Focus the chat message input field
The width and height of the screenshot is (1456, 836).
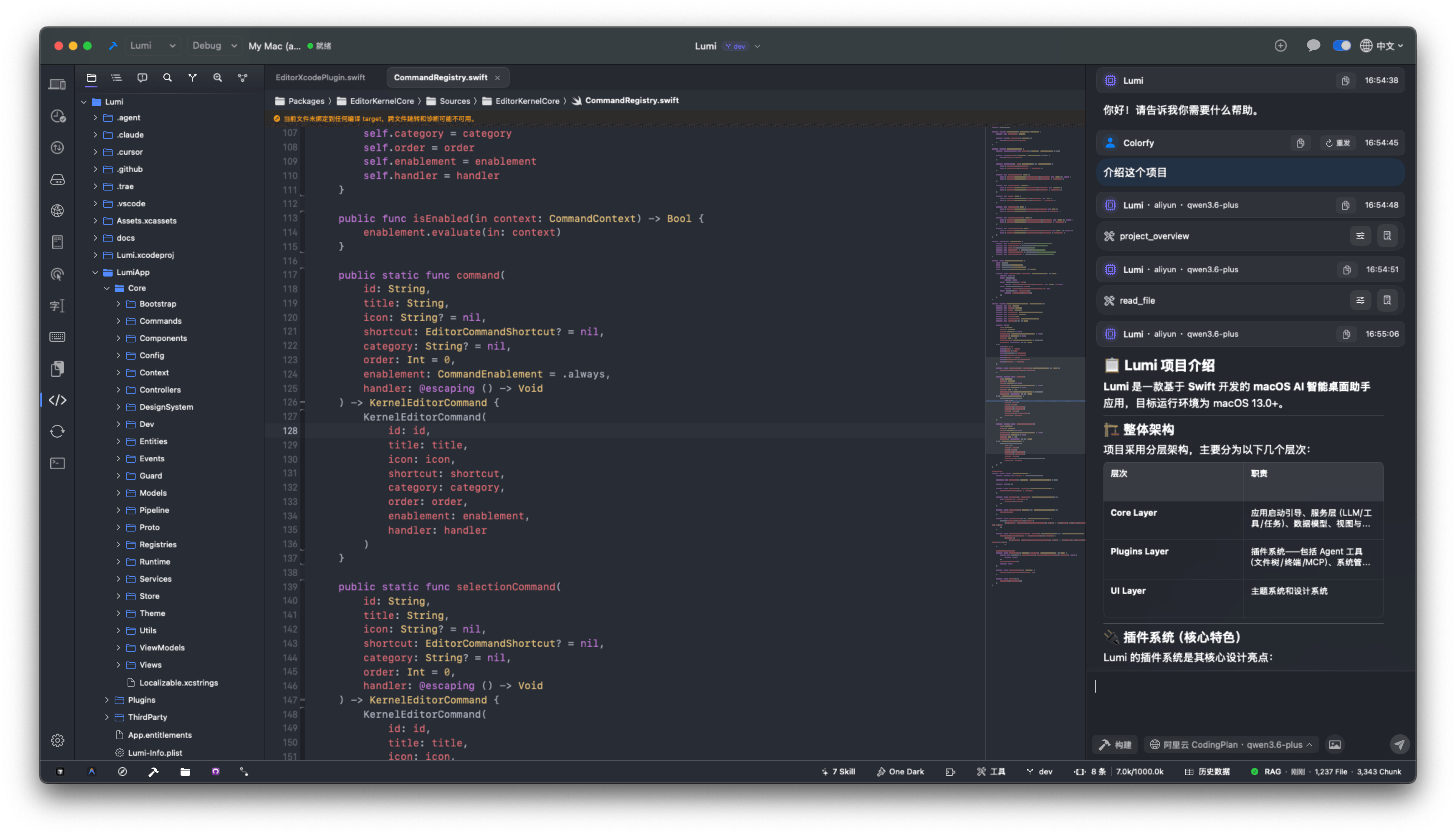tap(1250, 701)
